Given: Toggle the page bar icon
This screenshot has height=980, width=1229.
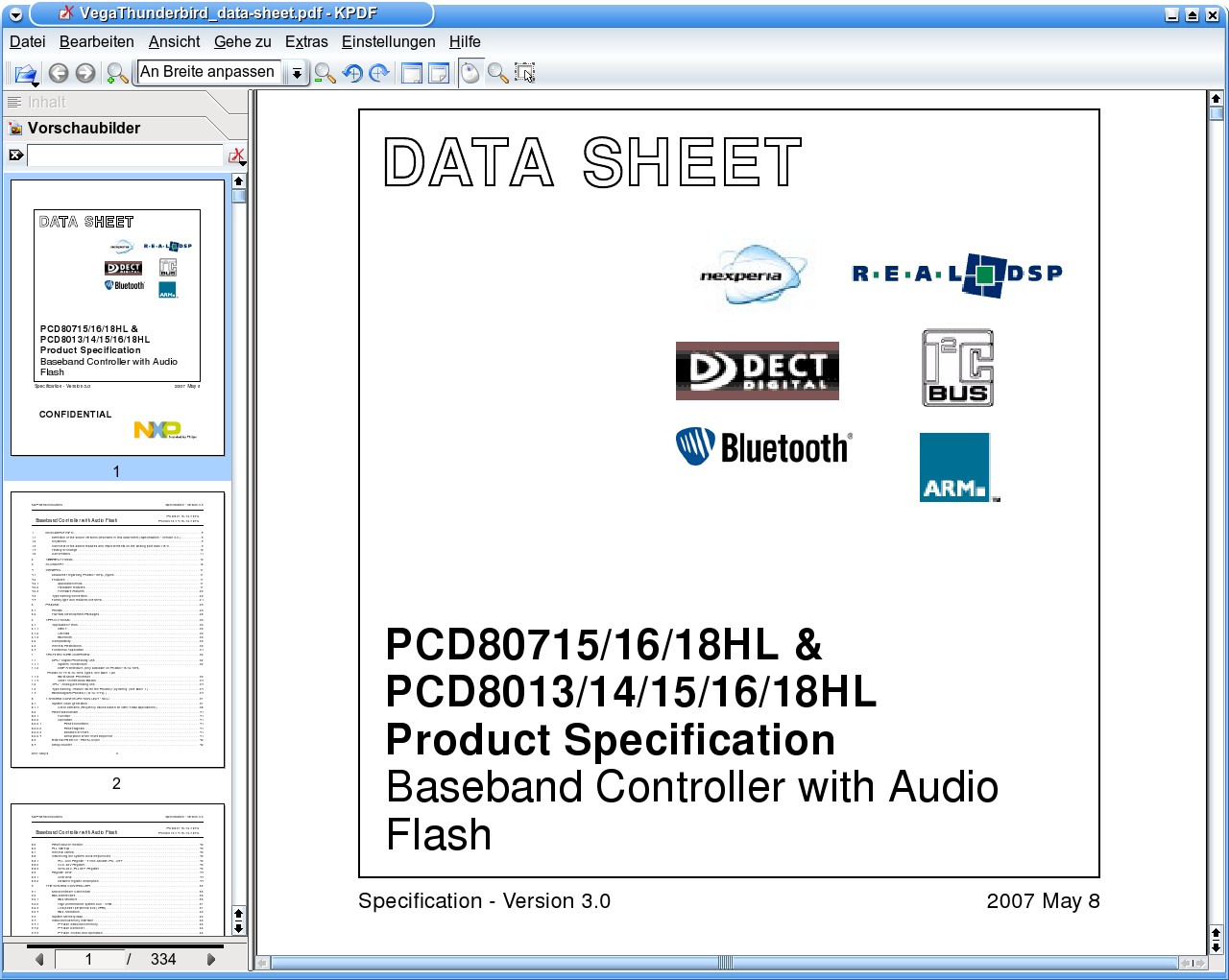Looking at the screenshot, I should pos(439,73).
